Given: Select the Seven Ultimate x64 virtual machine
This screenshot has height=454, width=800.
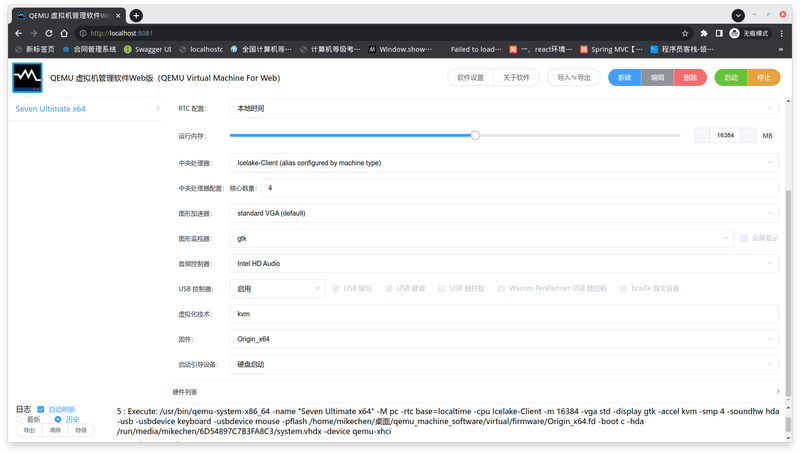Looking at the screenshot, I should [51, 109].
